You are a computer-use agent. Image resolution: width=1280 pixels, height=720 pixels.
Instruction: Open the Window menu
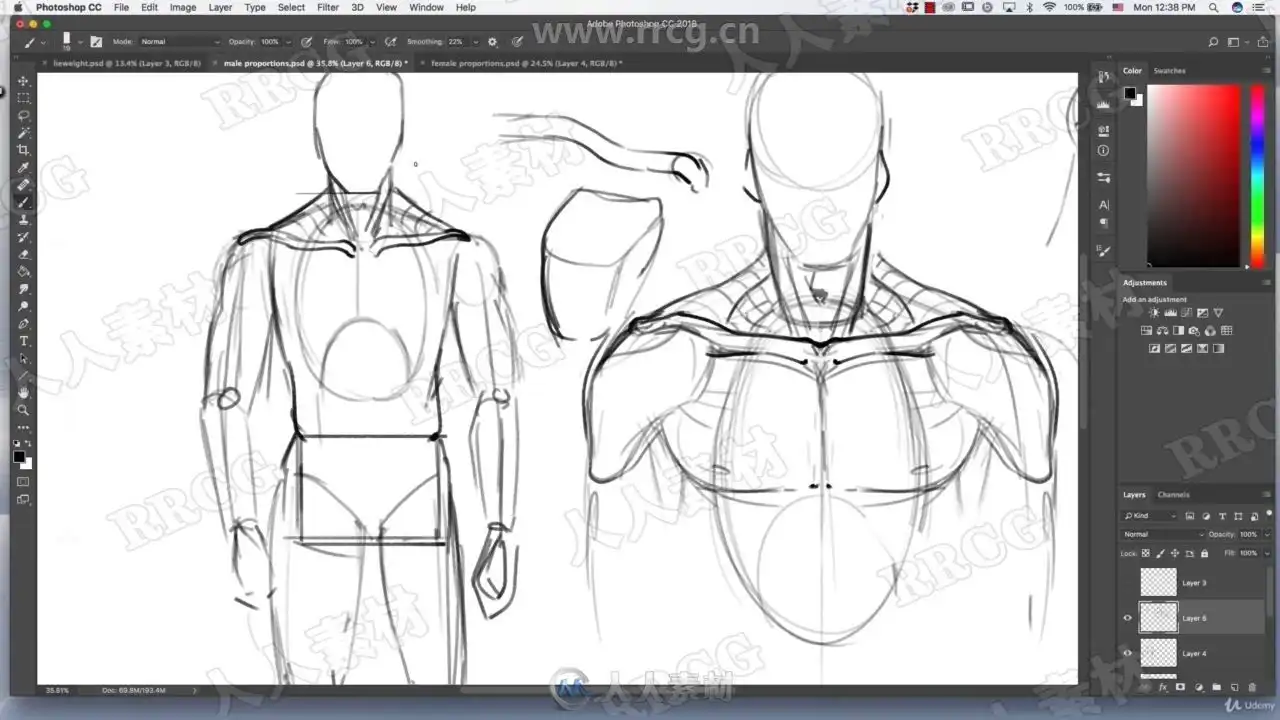coord(426,7)
